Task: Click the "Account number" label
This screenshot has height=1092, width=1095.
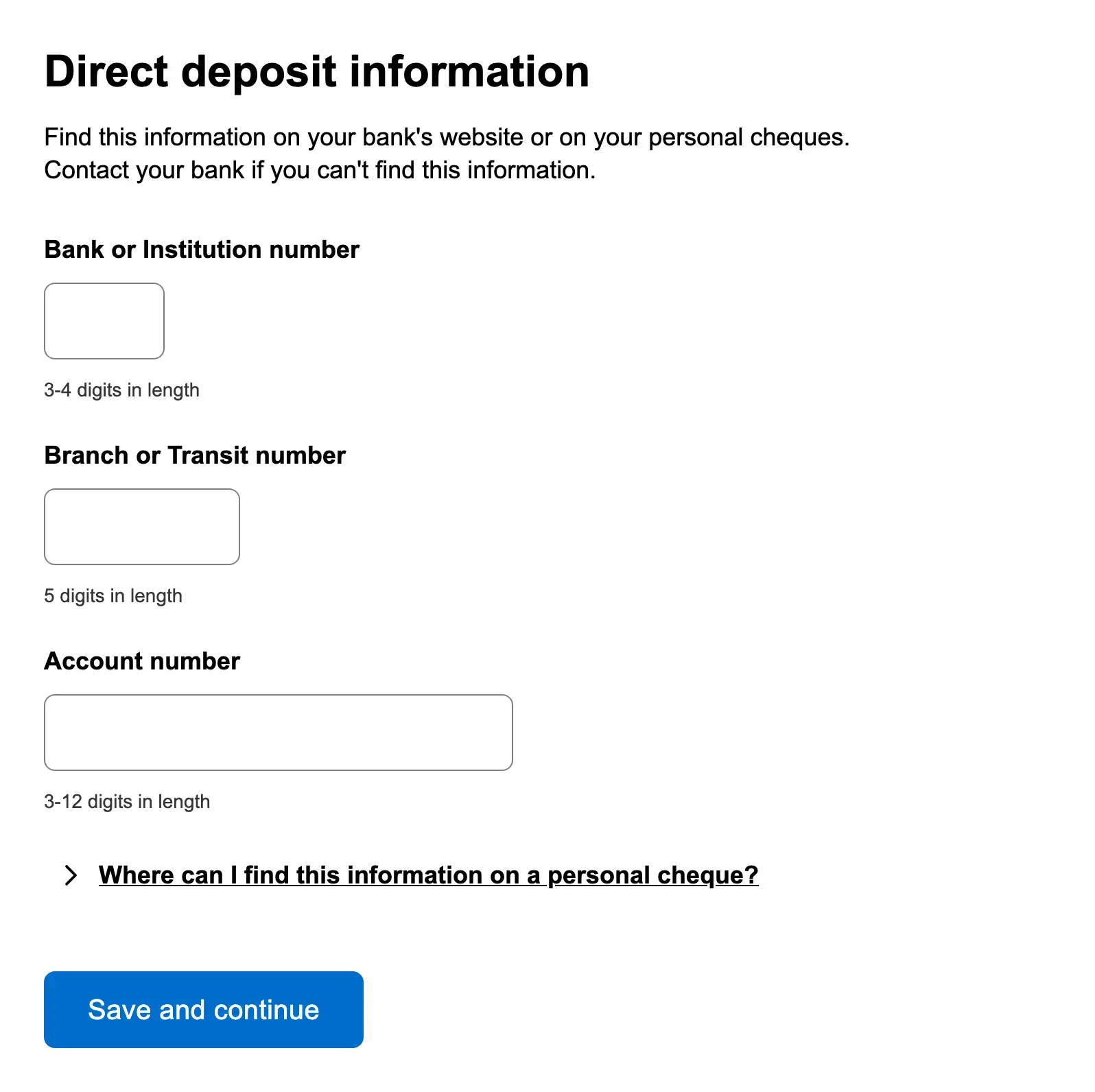Action: (142, 661)
